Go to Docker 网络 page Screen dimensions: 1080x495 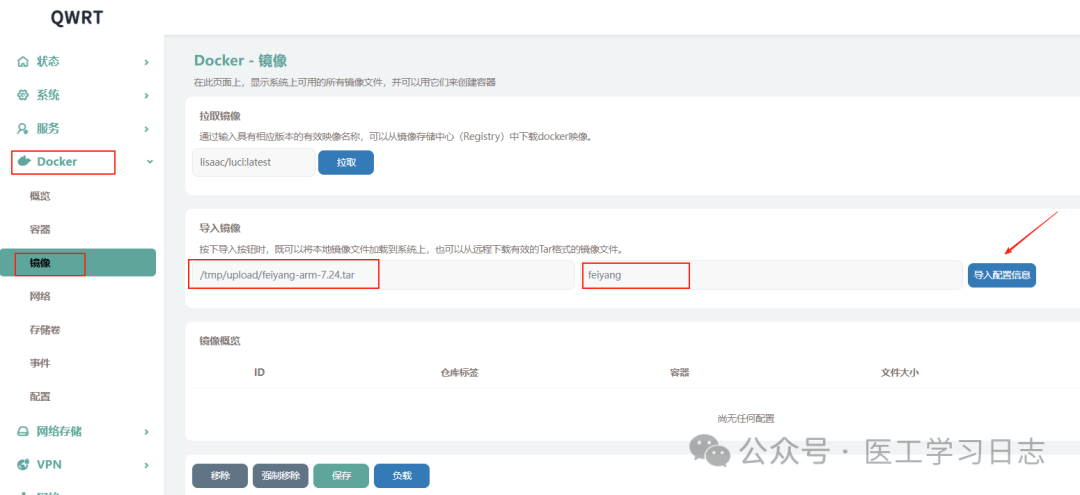(40, 297)
